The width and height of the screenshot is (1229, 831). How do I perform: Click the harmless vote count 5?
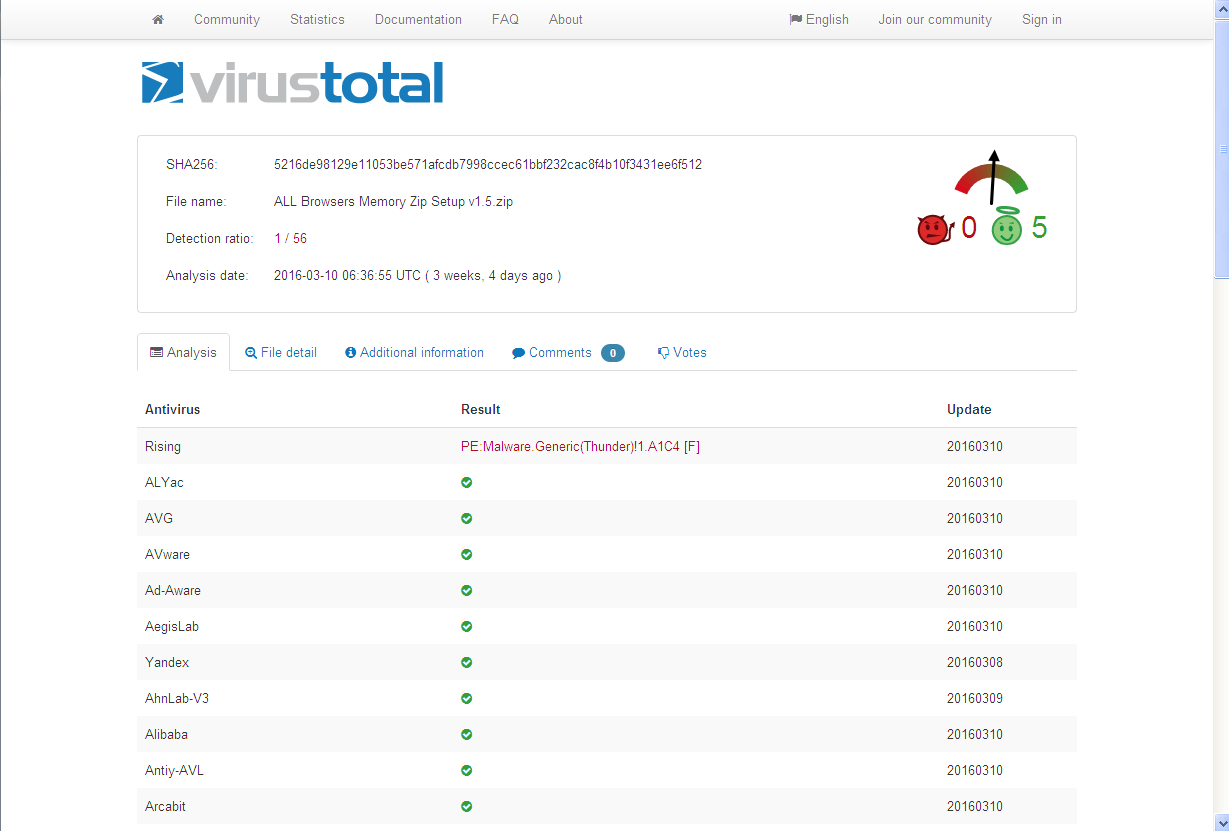1040,228
